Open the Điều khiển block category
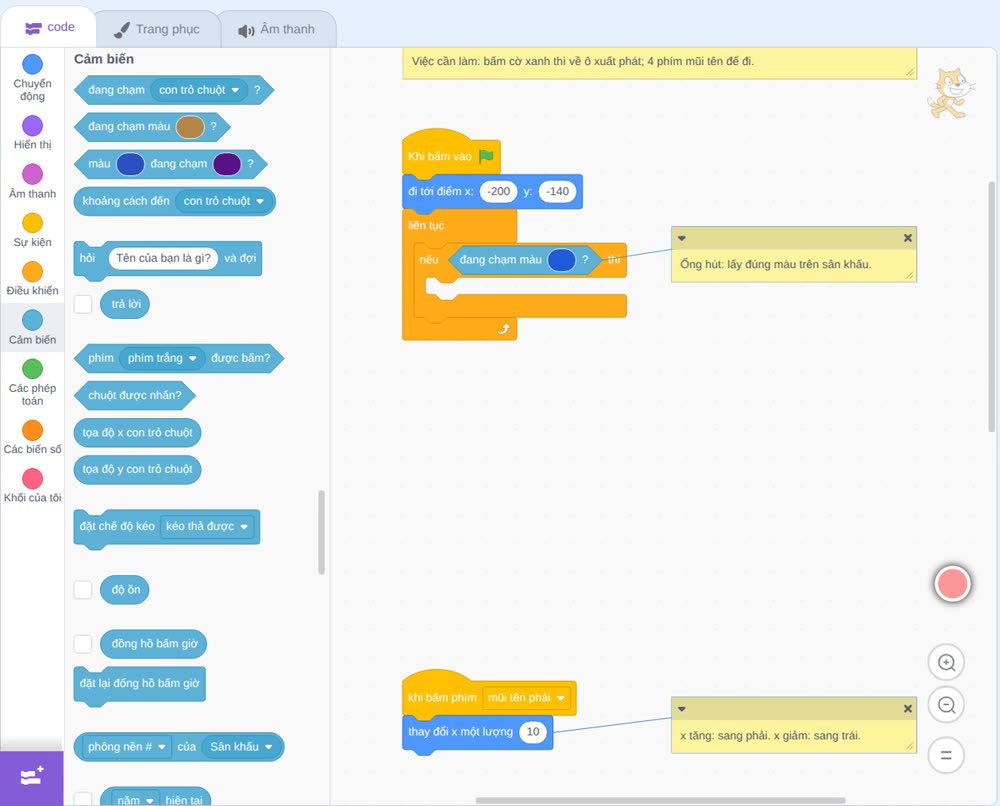1000x806 pixels. coord(32,279)
